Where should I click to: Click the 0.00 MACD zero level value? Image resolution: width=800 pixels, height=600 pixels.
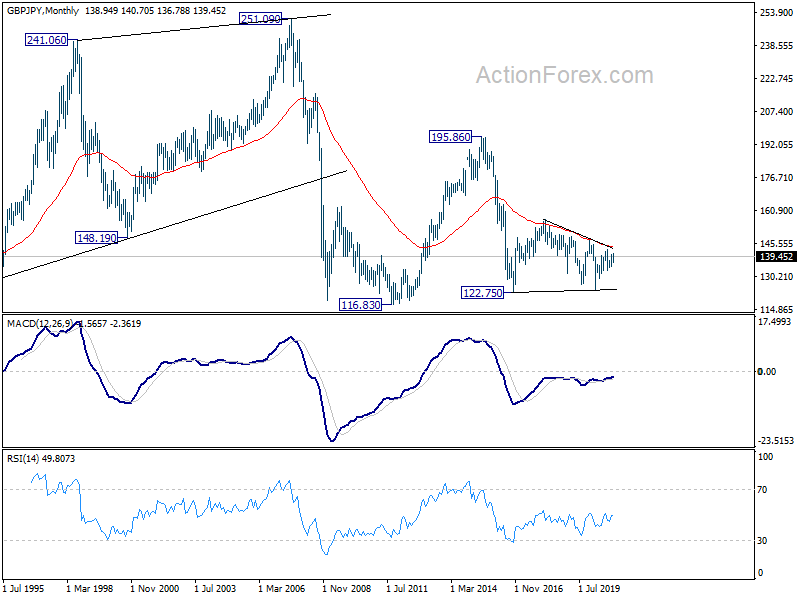(x=767, y=371)
